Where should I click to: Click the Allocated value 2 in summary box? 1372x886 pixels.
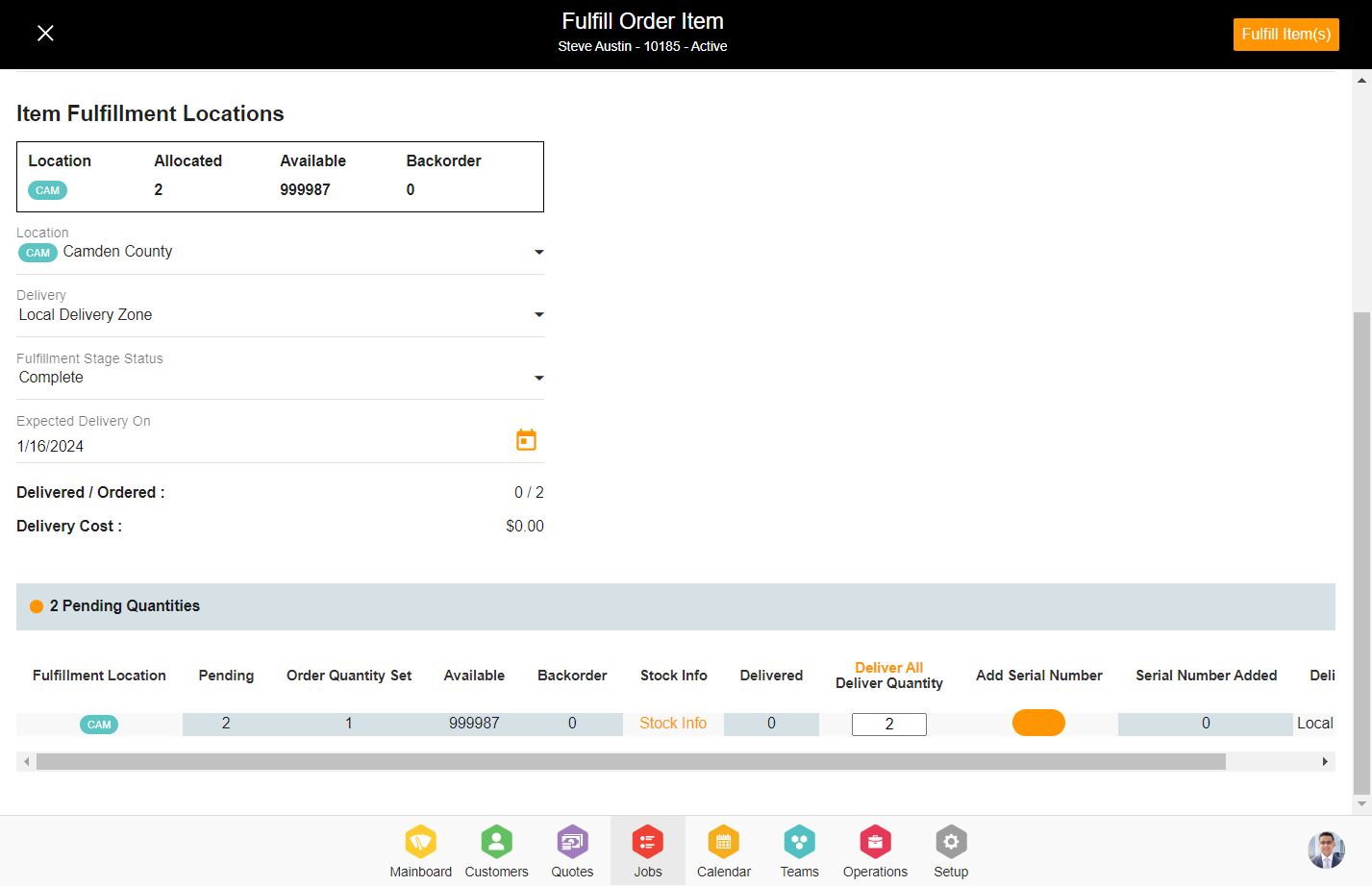[159, 189]
